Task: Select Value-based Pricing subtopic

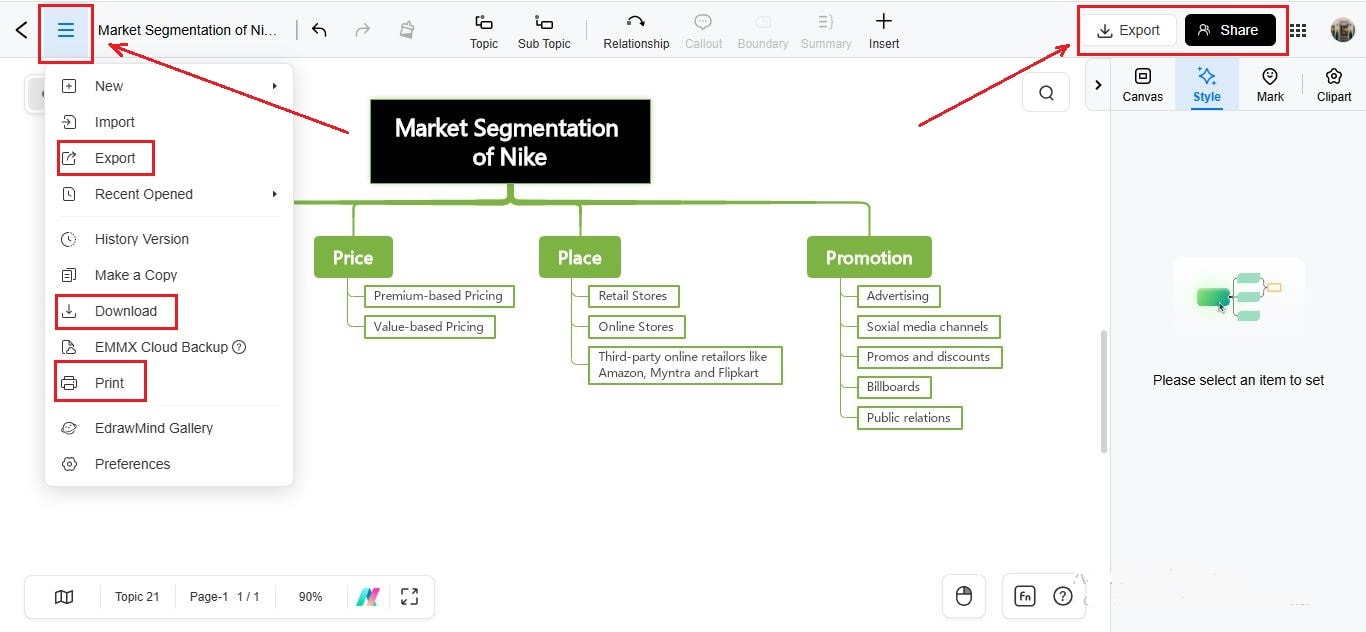Action: click(429, 327)
